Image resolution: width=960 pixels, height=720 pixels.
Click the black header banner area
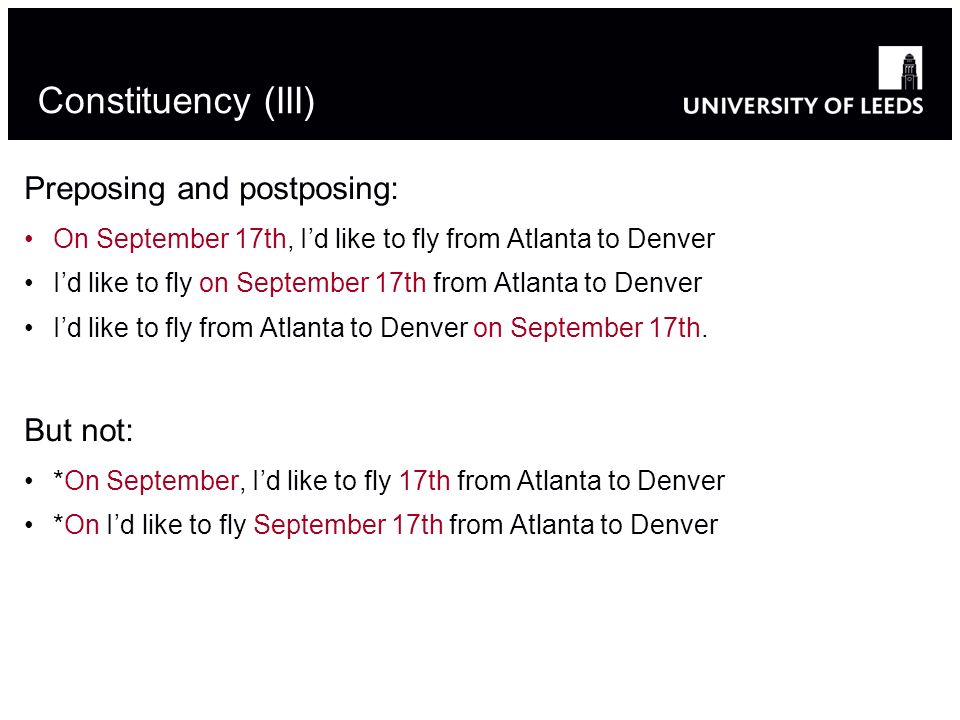pos(480,74)
